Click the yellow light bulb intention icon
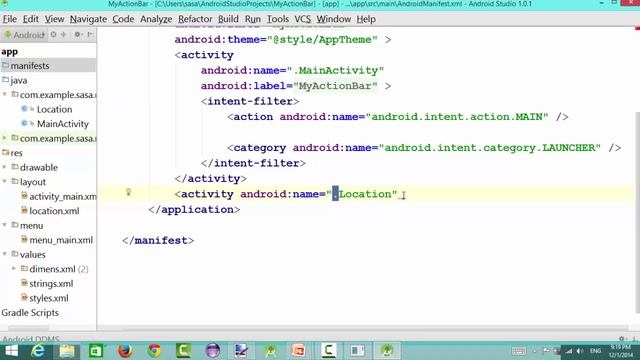The height and width of the screenshot is (360, 640). tap(128, 191)
